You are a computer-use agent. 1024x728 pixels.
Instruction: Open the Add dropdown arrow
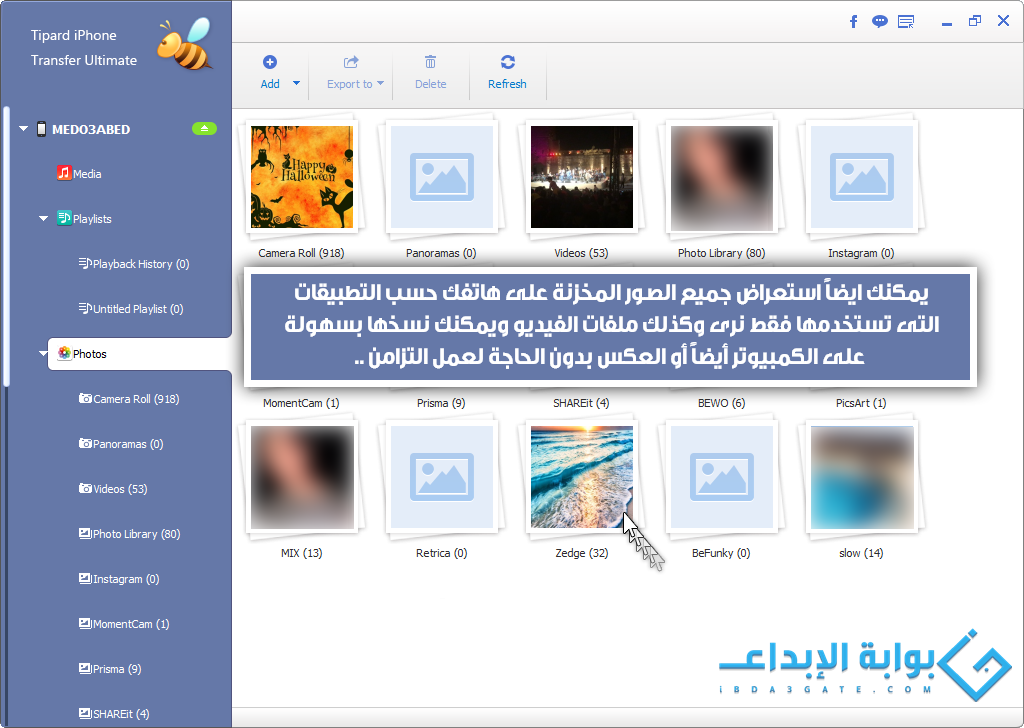click(x=296, y=83)
